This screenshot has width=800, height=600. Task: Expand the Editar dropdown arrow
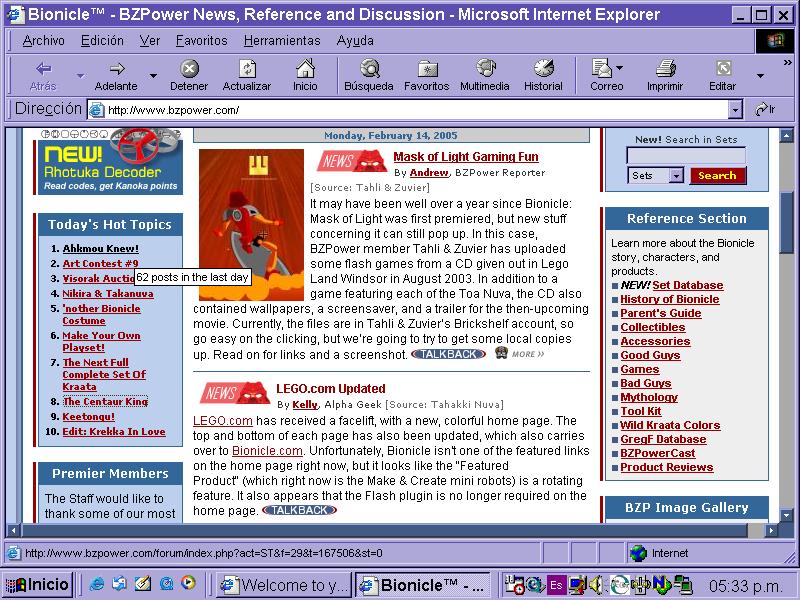(x=760, y=76)
